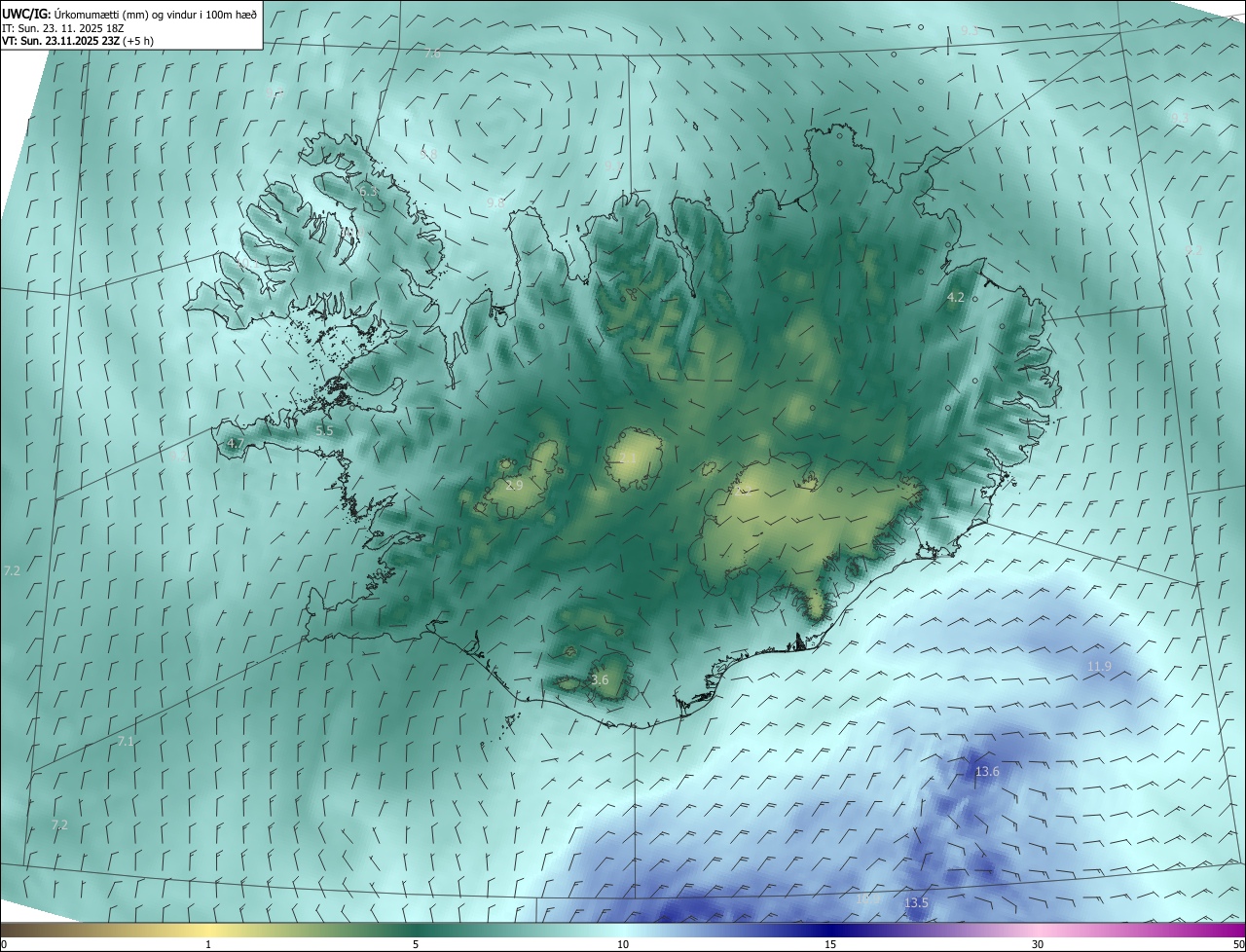Click the 5.5 value on the western peninsula
The image size is (1246, 952).
(324, 430)
